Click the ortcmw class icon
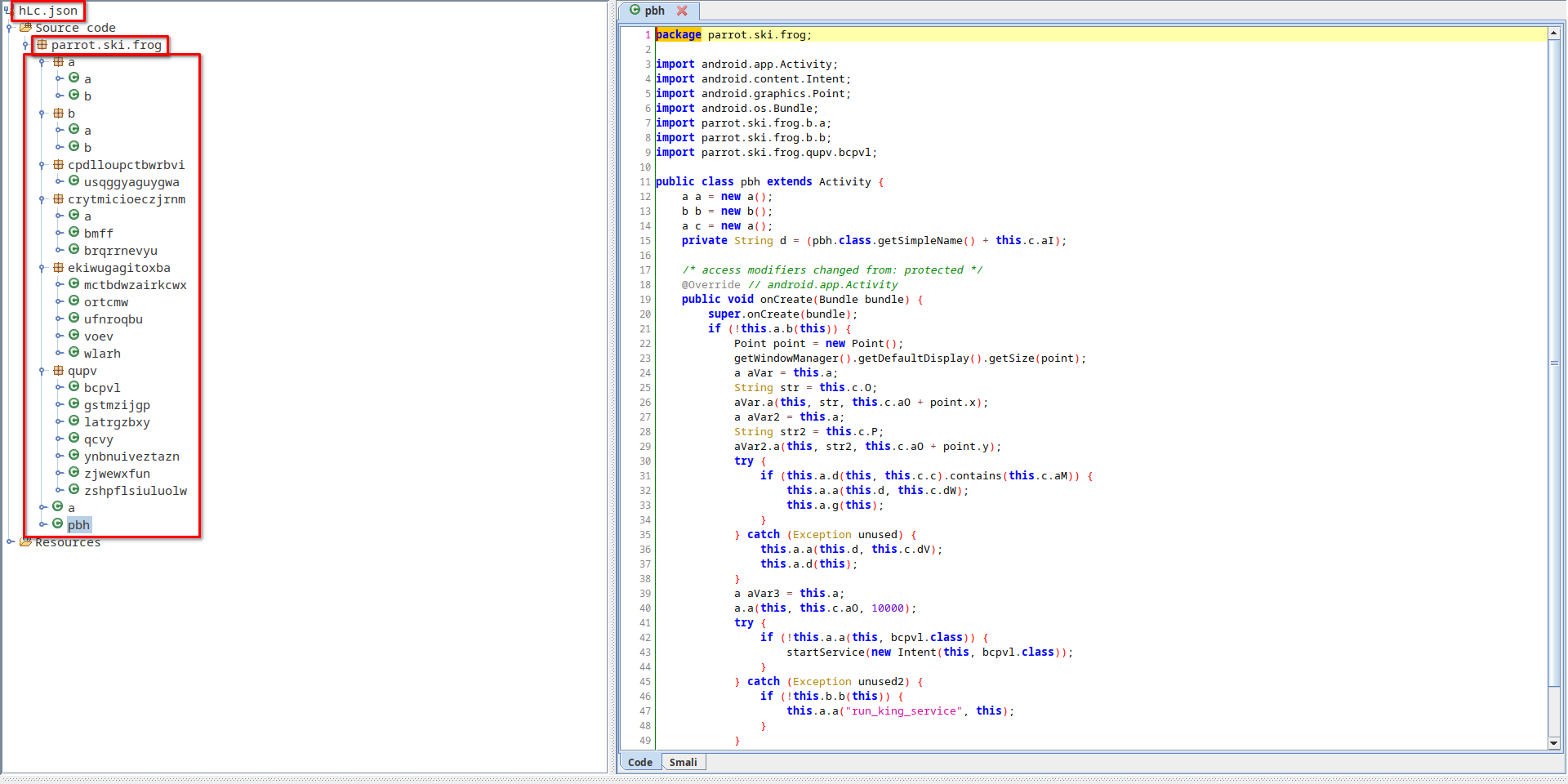Viewport: 1568px width, 784px height. point(73,301)
